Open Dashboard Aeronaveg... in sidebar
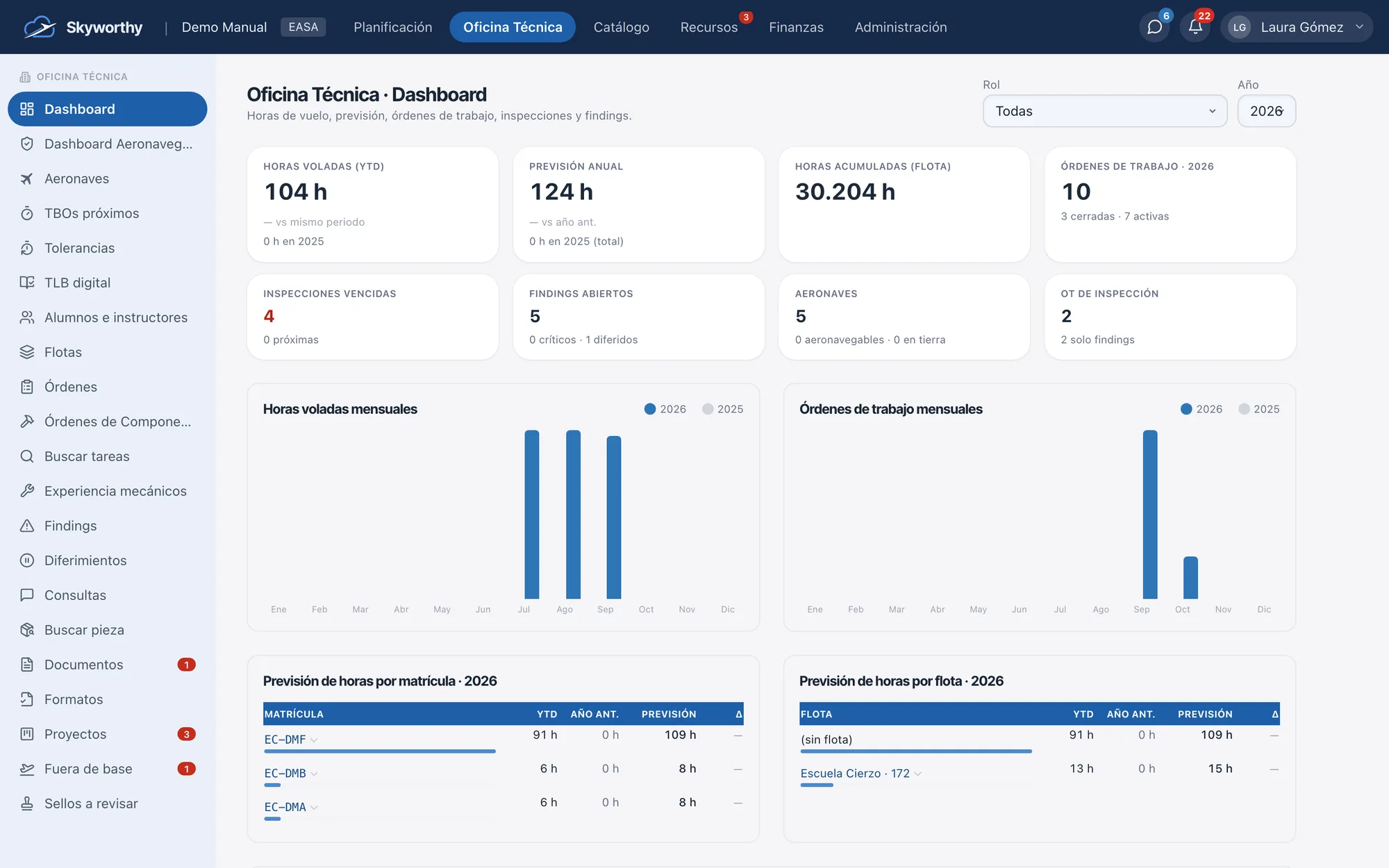 [108, 144]
